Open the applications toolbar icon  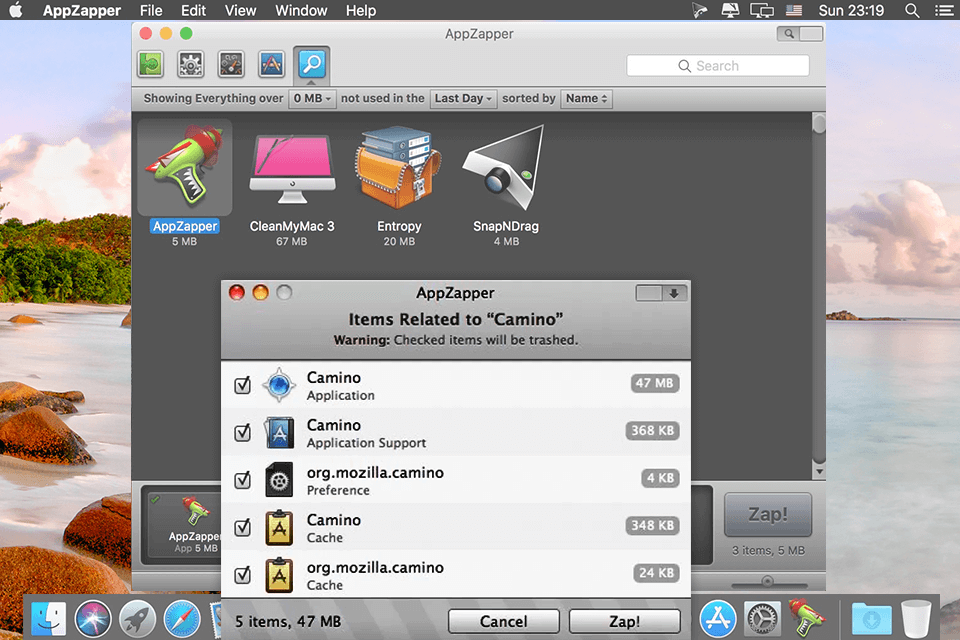coord(271,64)
